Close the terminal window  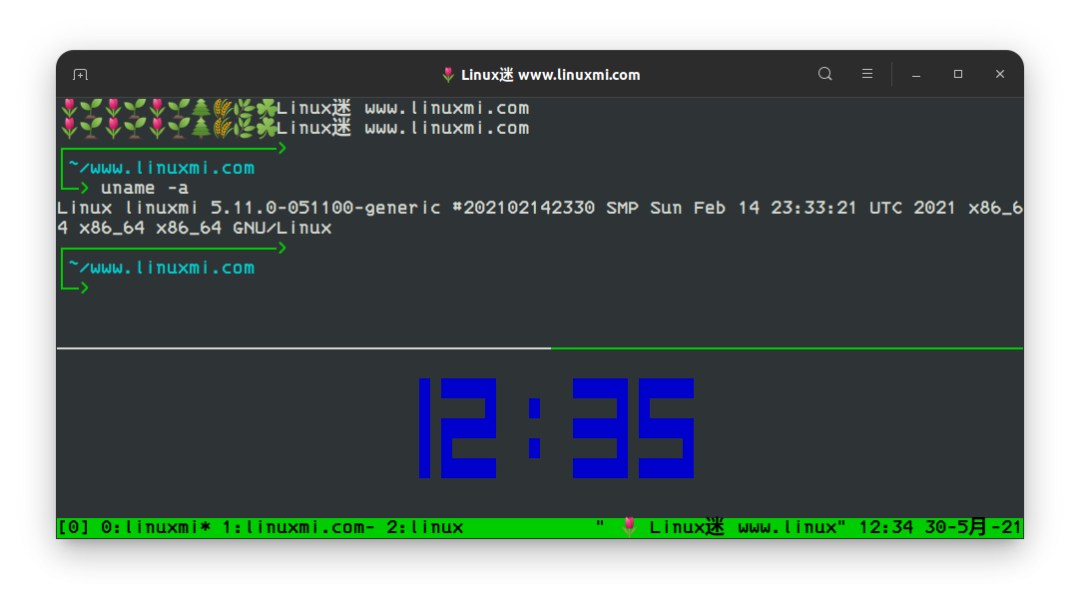click(1000, 74)
